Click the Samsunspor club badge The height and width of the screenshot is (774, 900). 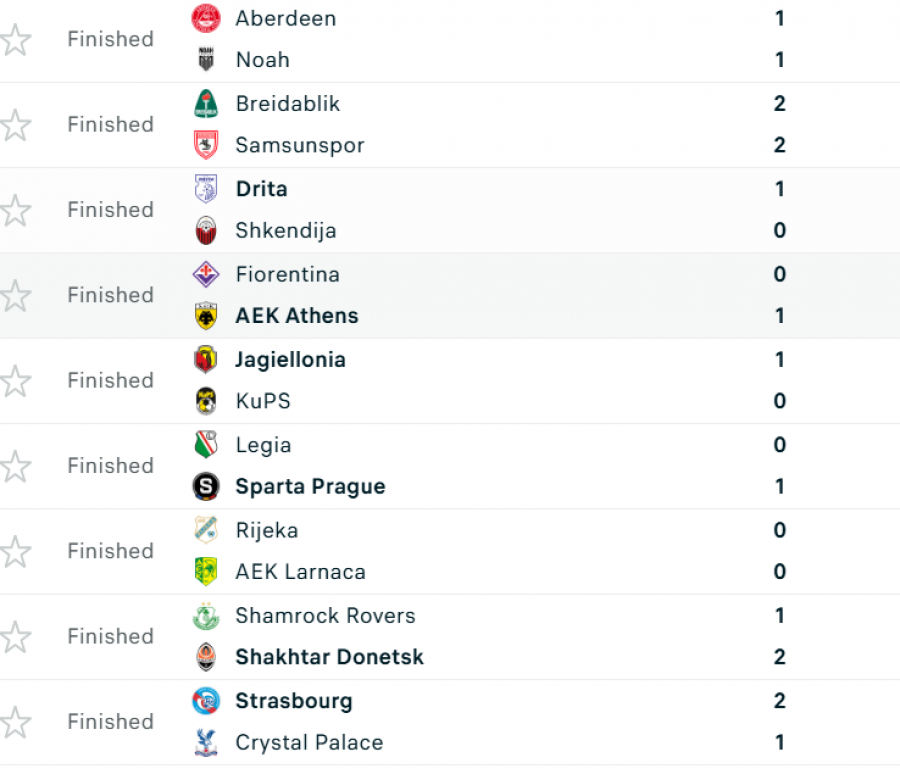205,145
